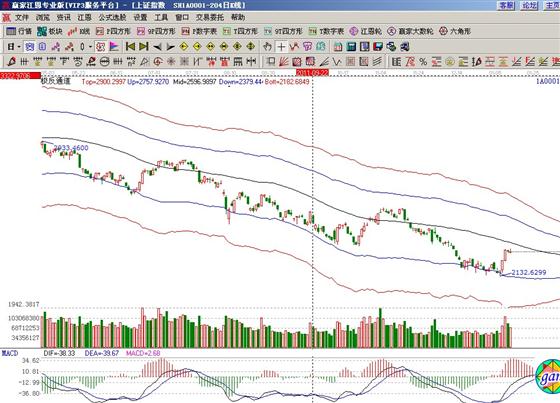The height and width of the screenshot is (403, 560).
Task: Select the red spiral drawing tool
Action: point(158,62)
